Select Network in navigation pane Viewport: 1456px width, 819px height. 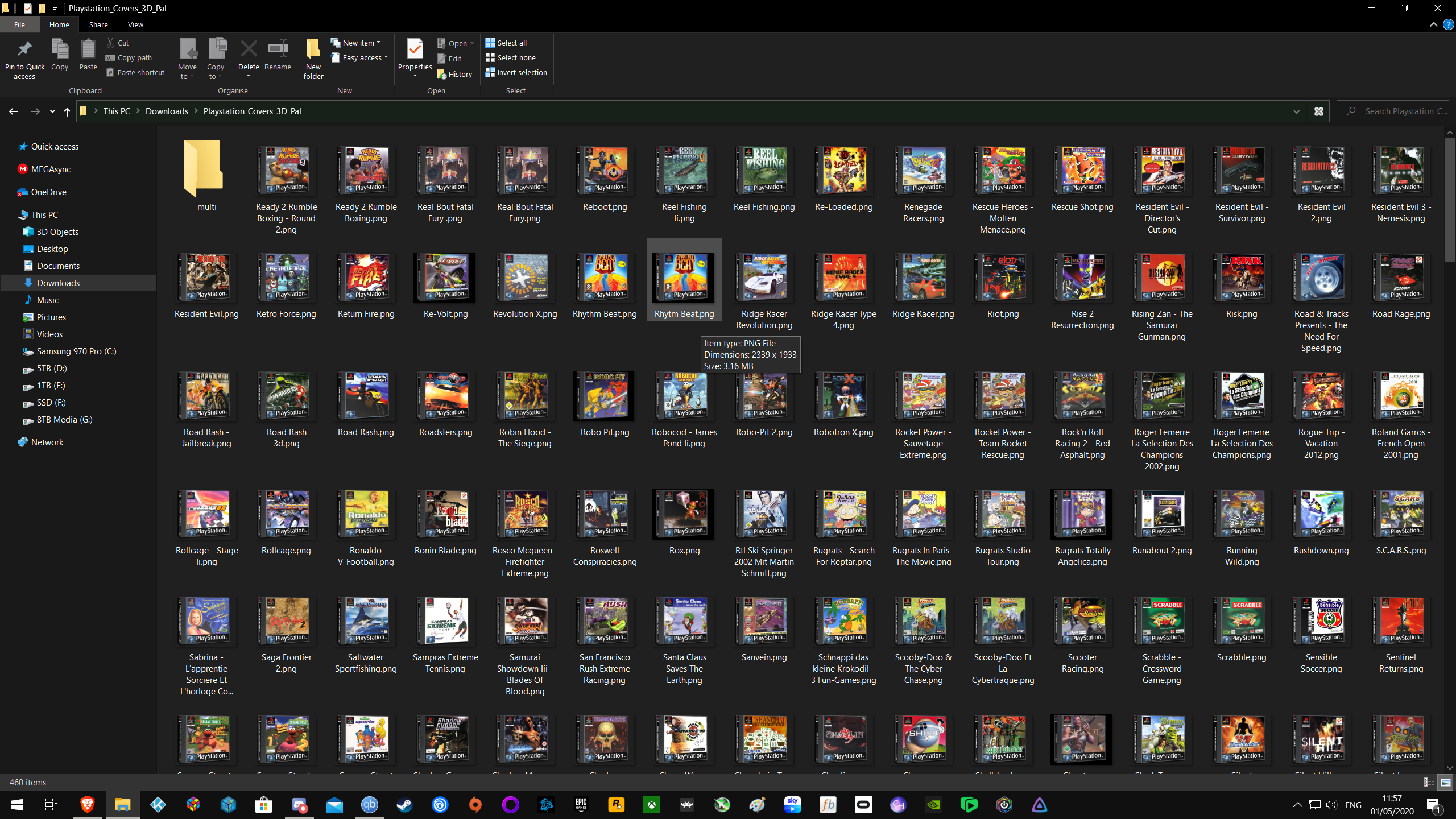click(x=47, y=442)
